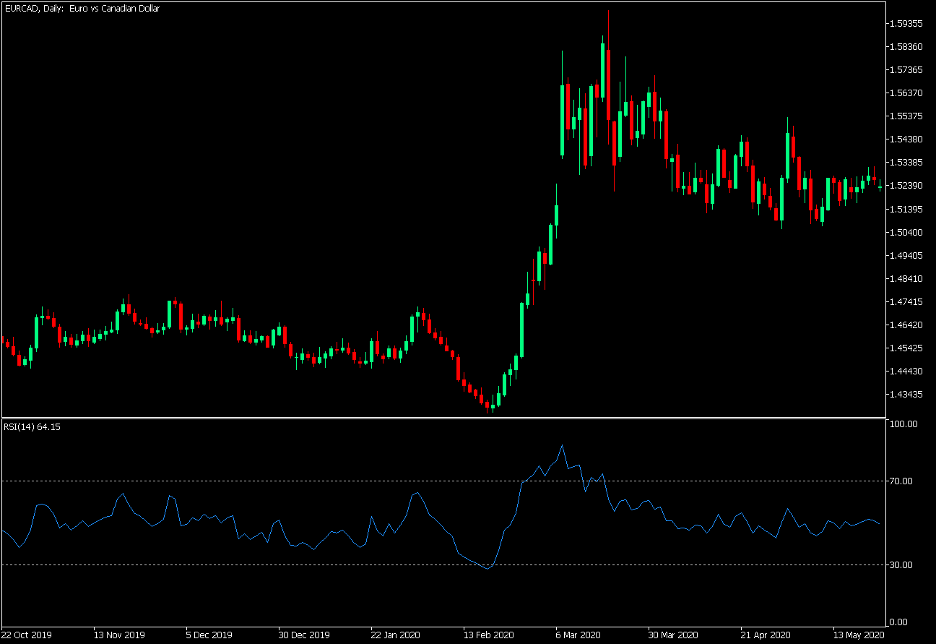The width and height of the screenshot is (936, 644).
Task: Click the 13 Nov 2019 date label
Action: [x=118, y=635]
